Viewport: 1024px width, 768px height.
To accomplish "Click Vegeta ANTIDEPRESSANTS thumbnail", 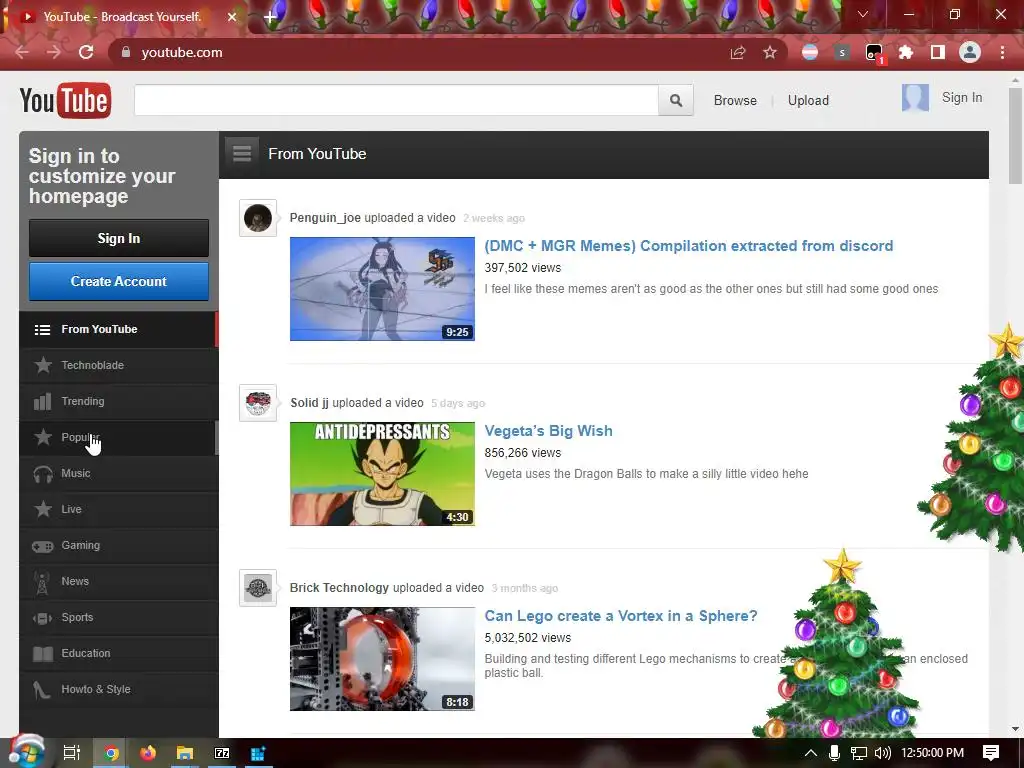I will (x=382, y=473).
